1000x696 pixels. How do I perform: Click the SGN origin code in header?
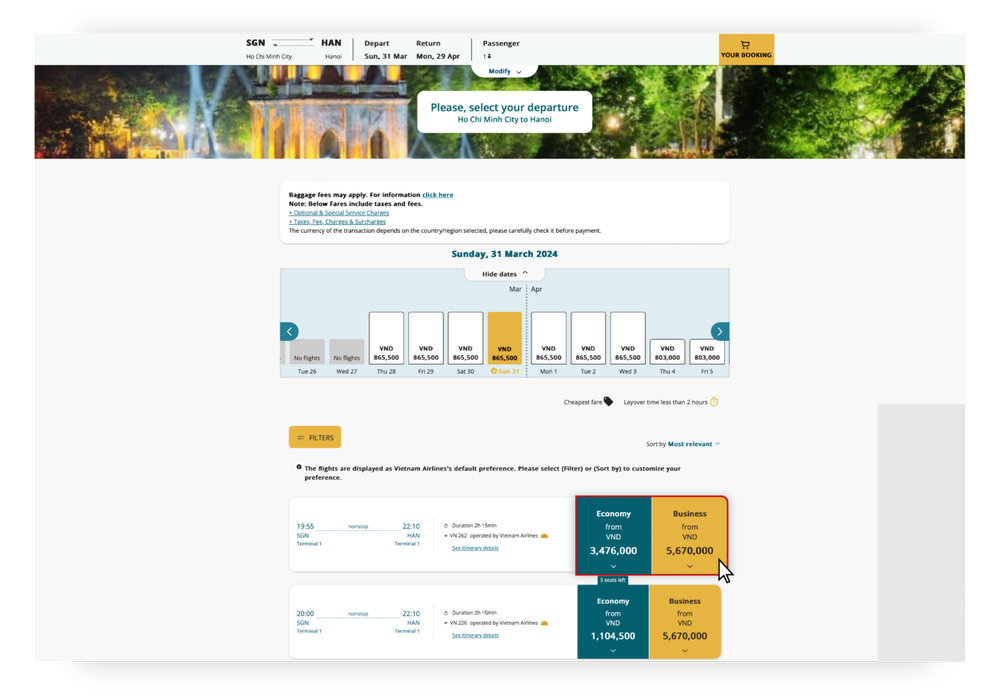point(255,43)
